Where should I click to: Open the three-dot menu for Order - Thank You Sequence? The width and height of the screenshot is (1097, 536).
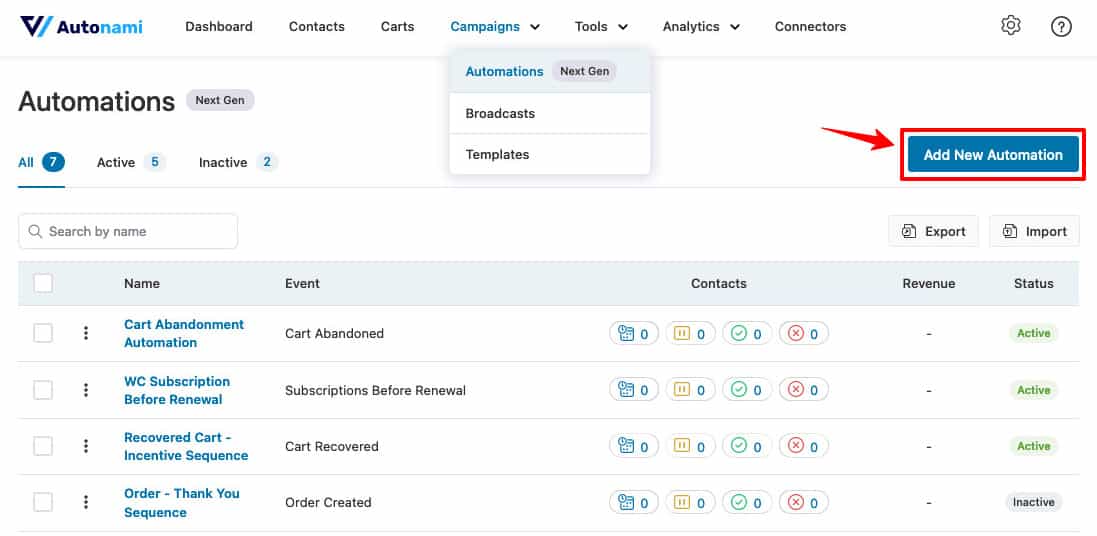click(x=86, y=502)
